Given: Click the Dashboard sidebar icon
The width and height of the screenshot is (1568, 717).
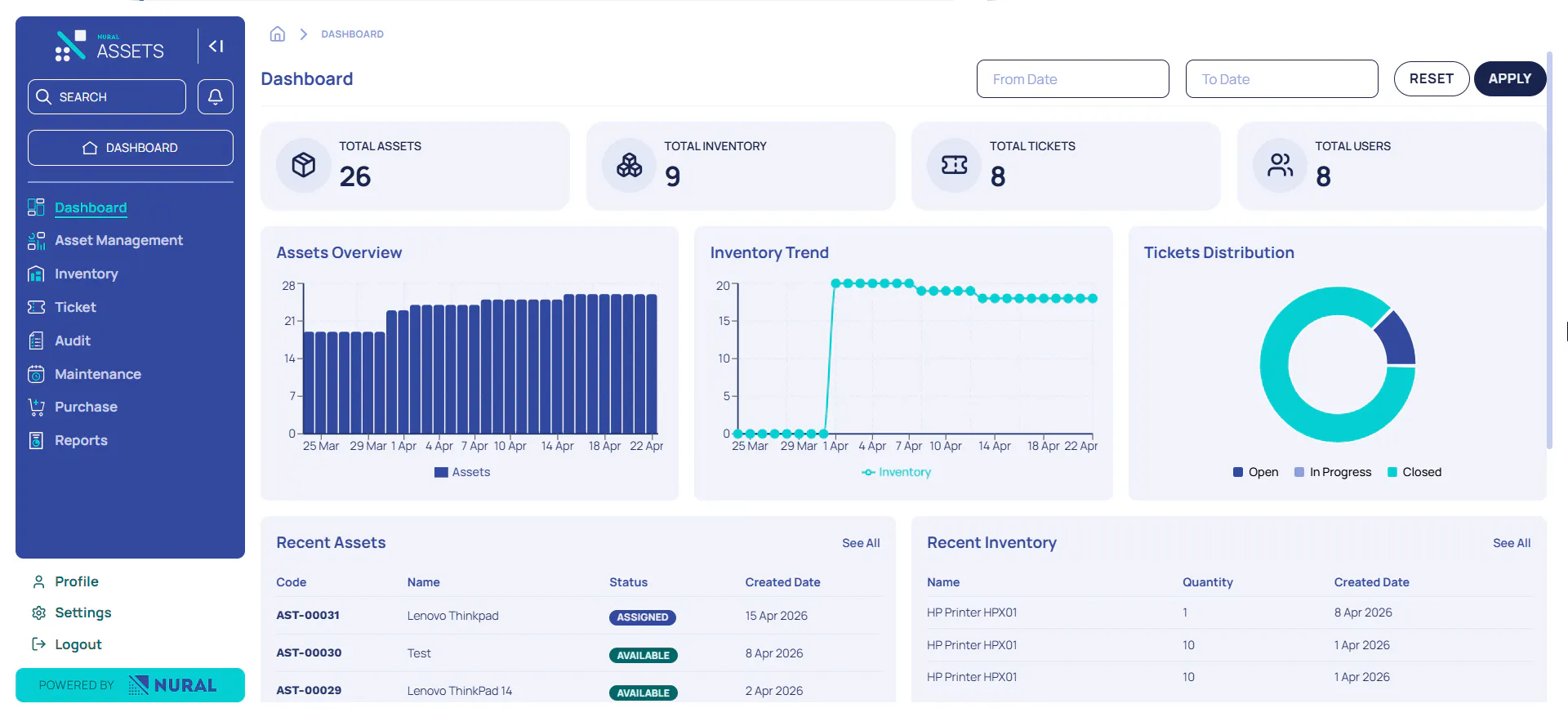Looking at the screenshot, I should 36,207.
